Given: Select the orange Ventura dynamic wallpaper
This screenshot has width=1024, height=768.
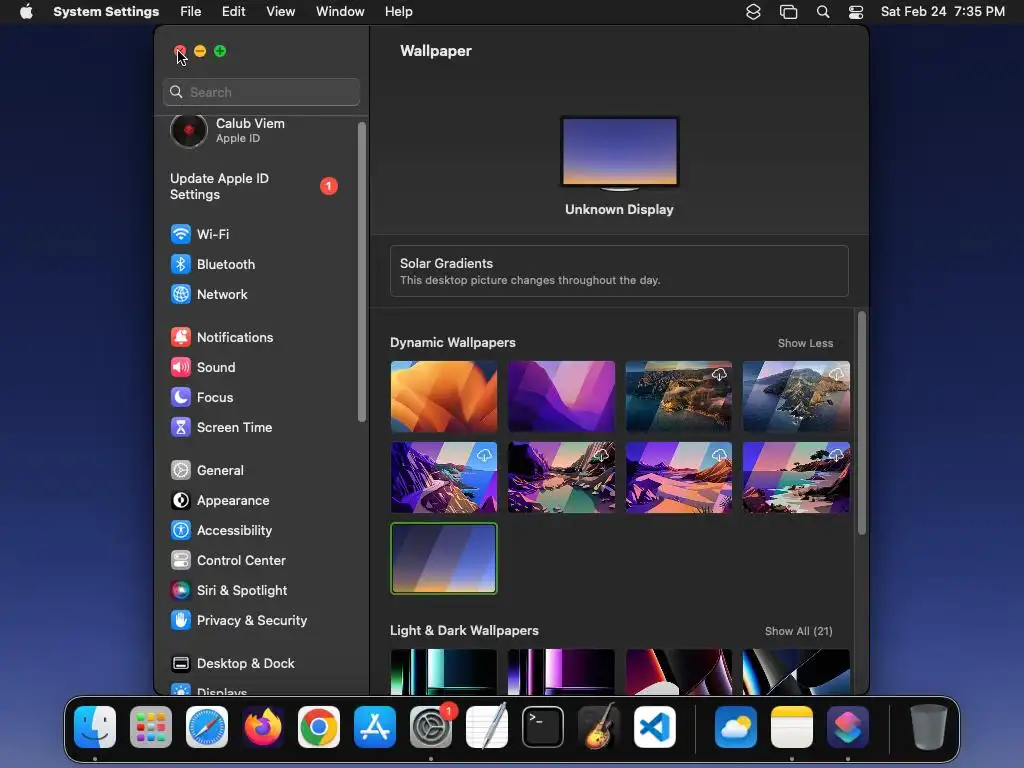Looking at the screenshot, I should pos(443,396).
